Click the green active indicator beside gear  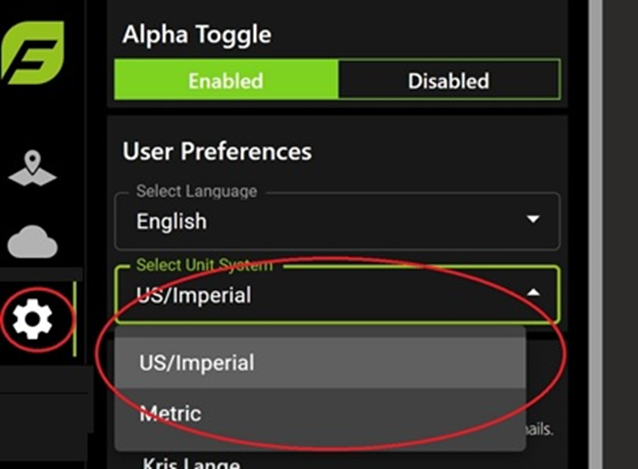click(x=74, y=319)
